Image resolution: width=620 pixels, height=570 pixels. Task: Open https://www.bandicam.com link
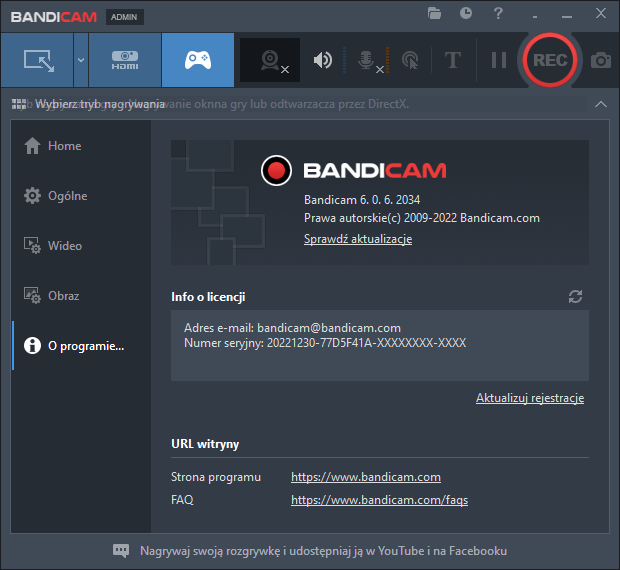pos(366,477)
